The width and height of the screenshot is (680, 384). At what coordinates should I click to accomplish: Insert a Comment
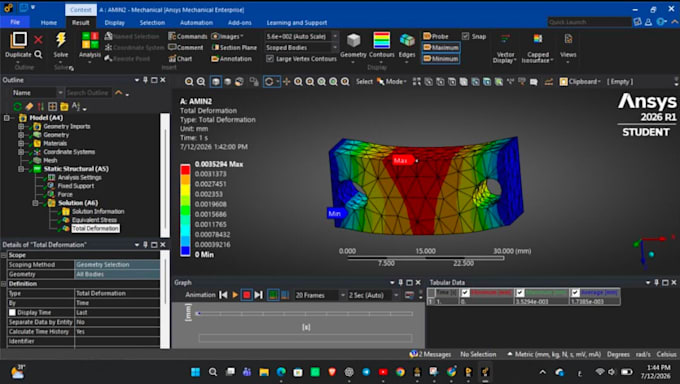[186, 47]
